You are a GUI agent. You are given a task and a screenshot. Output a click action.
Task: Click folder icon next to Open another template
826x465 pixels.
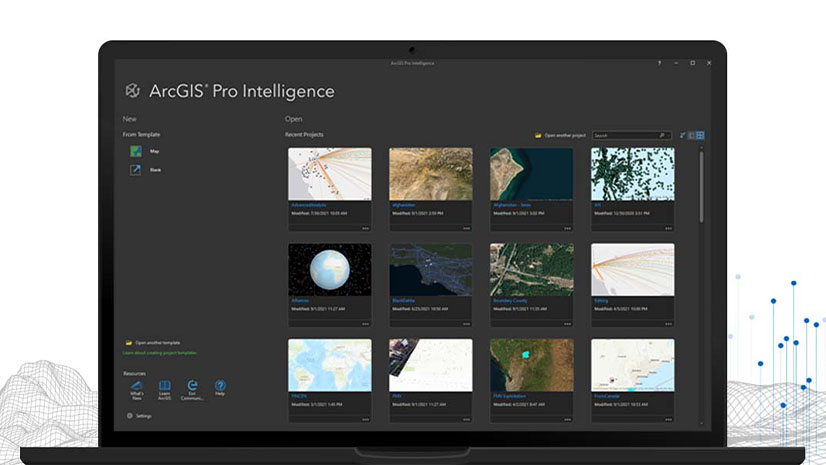pos(129,343)
